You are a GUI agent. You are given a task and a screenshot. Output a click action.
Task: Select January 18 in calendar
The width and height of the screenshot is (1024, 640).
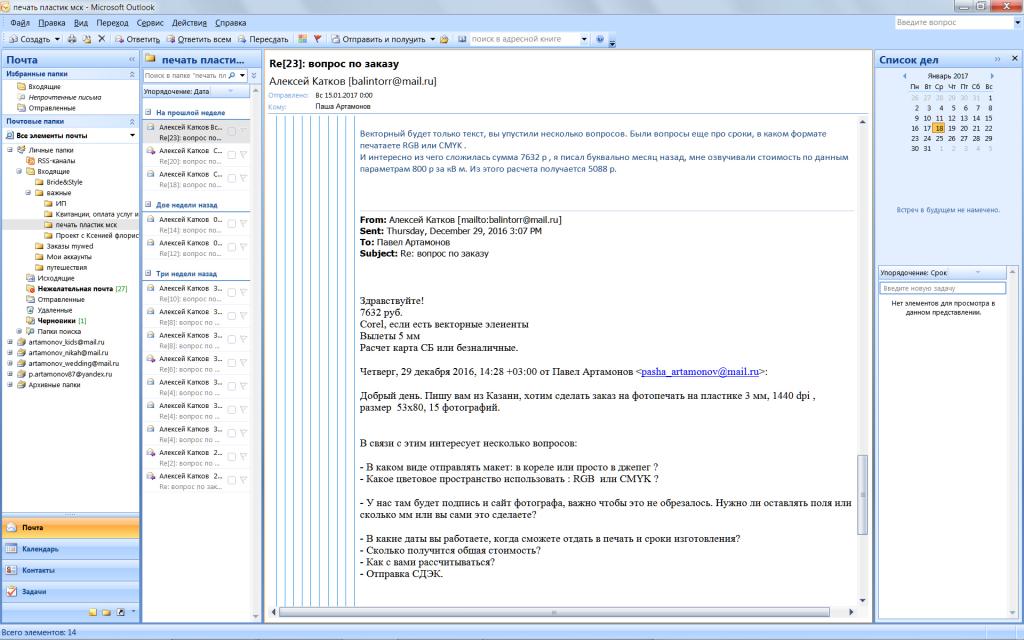tap(938, 128)
